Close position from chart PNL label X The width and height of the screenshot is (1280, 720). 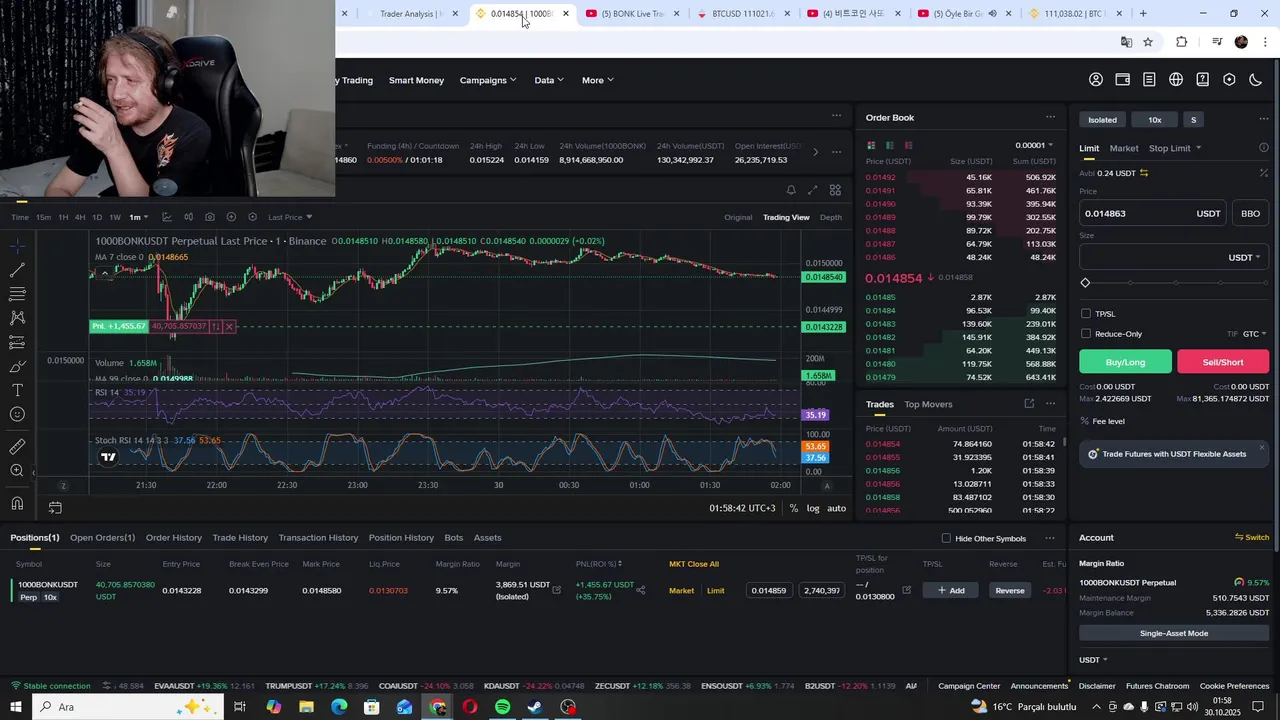coord(229,326)
